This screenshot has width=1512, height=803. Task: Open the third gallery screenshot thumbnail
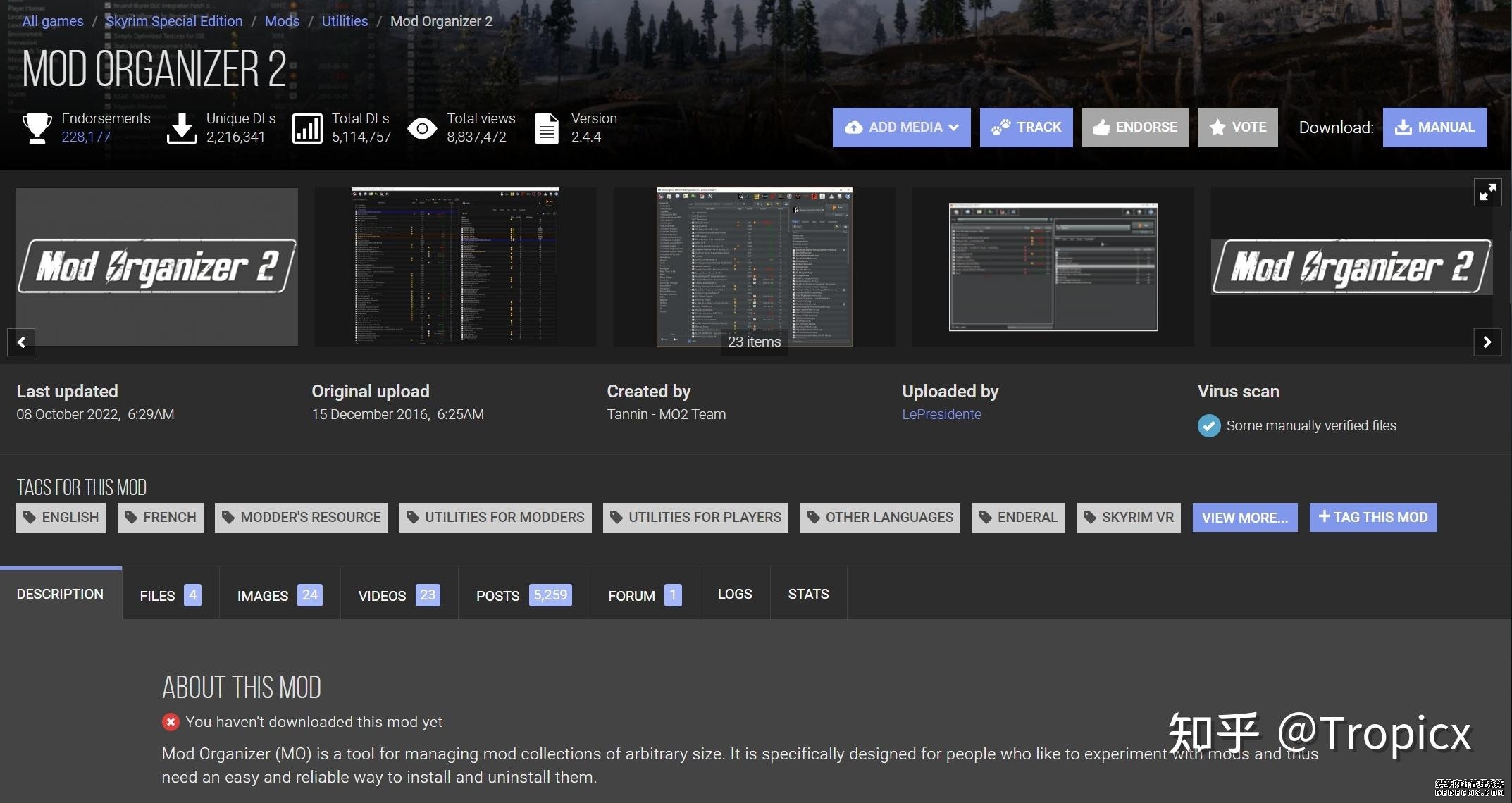[x=754, y=266]
